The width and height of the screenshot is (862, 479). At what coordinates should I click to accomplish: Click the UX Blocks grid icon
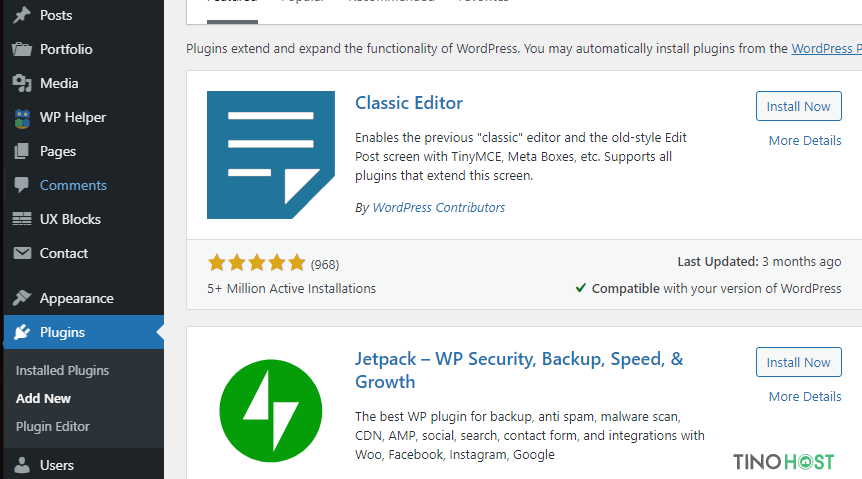pyautogui.click(x=22, y=219)
